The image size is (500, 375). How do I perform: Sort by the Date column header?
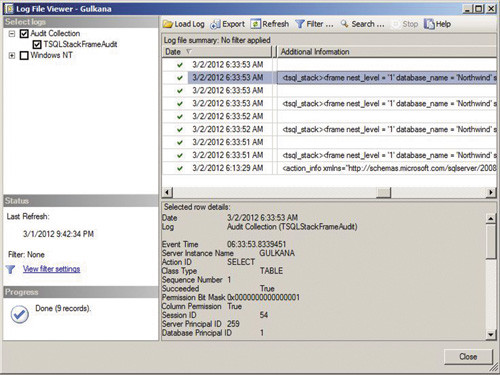(217, 52)
